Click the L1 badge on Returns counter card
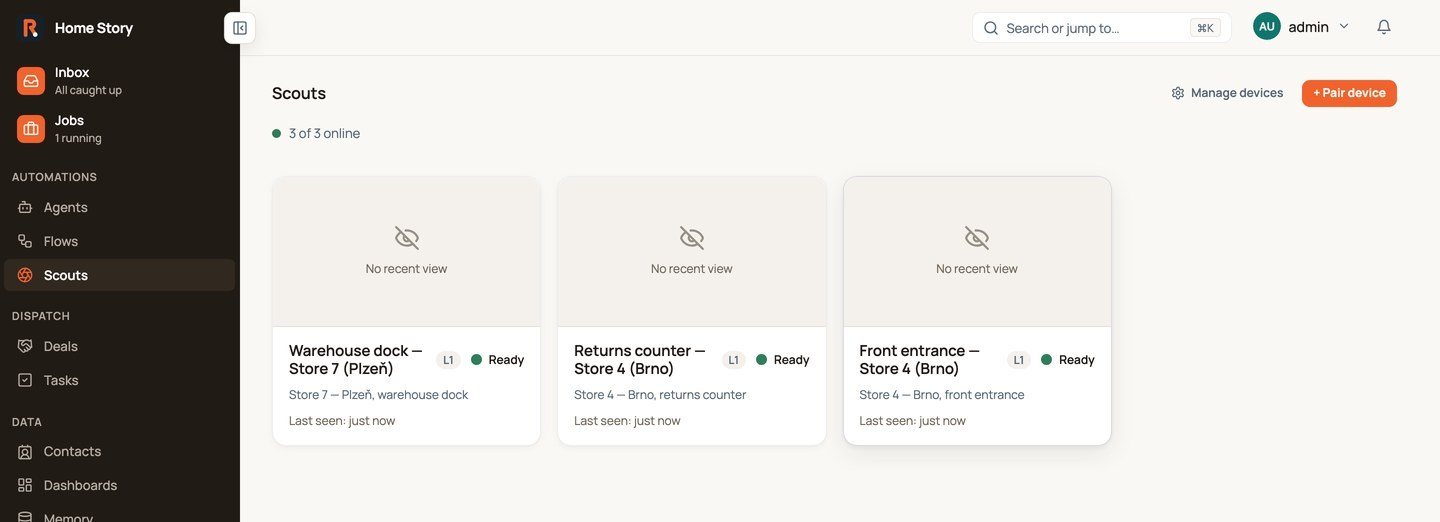1440x522 pixels. coord(733,360)
